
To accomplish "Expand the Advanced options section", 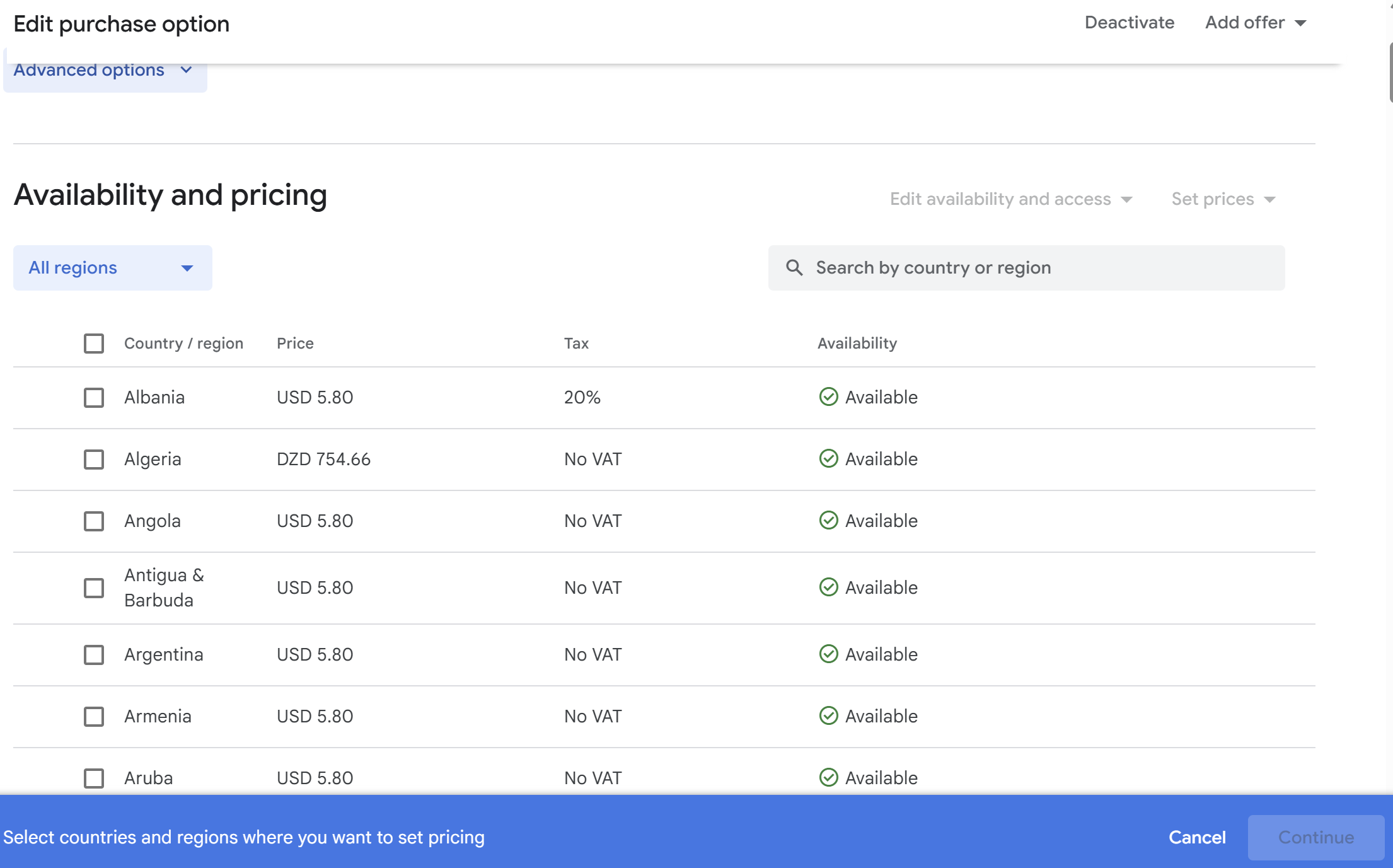I will [105, 71].
